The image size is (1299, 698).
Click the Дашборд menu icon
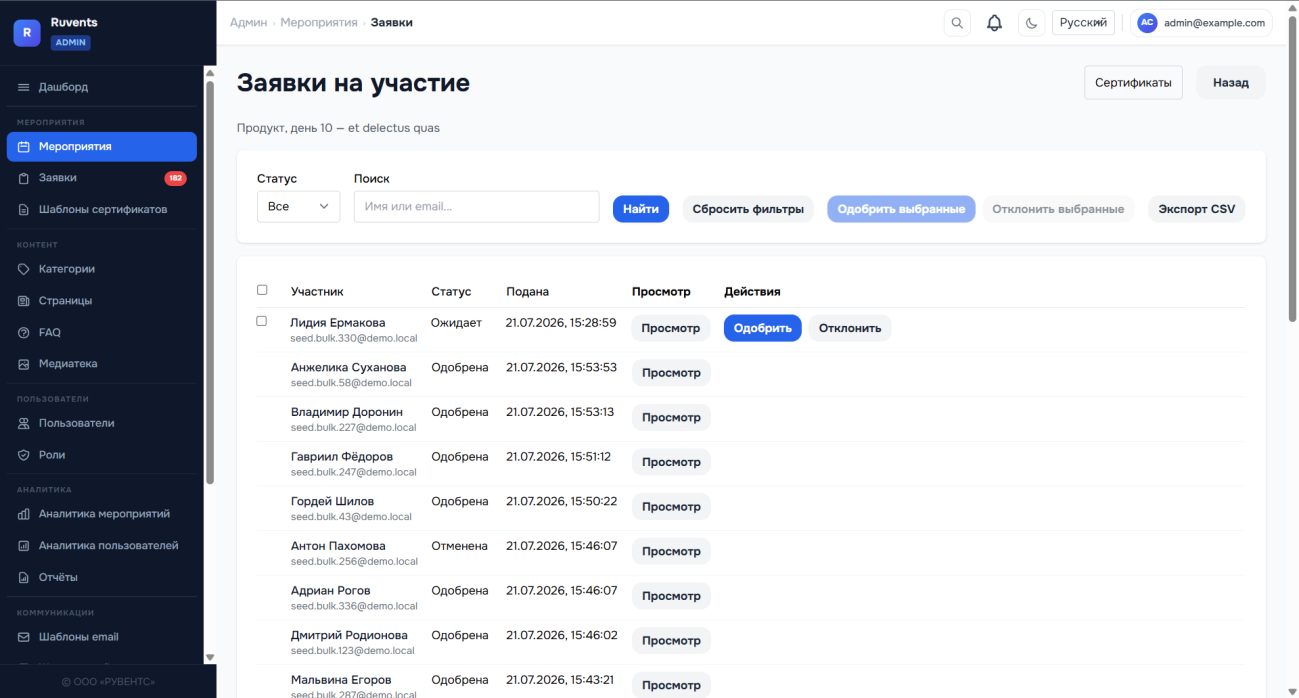[x=24, y=87]
